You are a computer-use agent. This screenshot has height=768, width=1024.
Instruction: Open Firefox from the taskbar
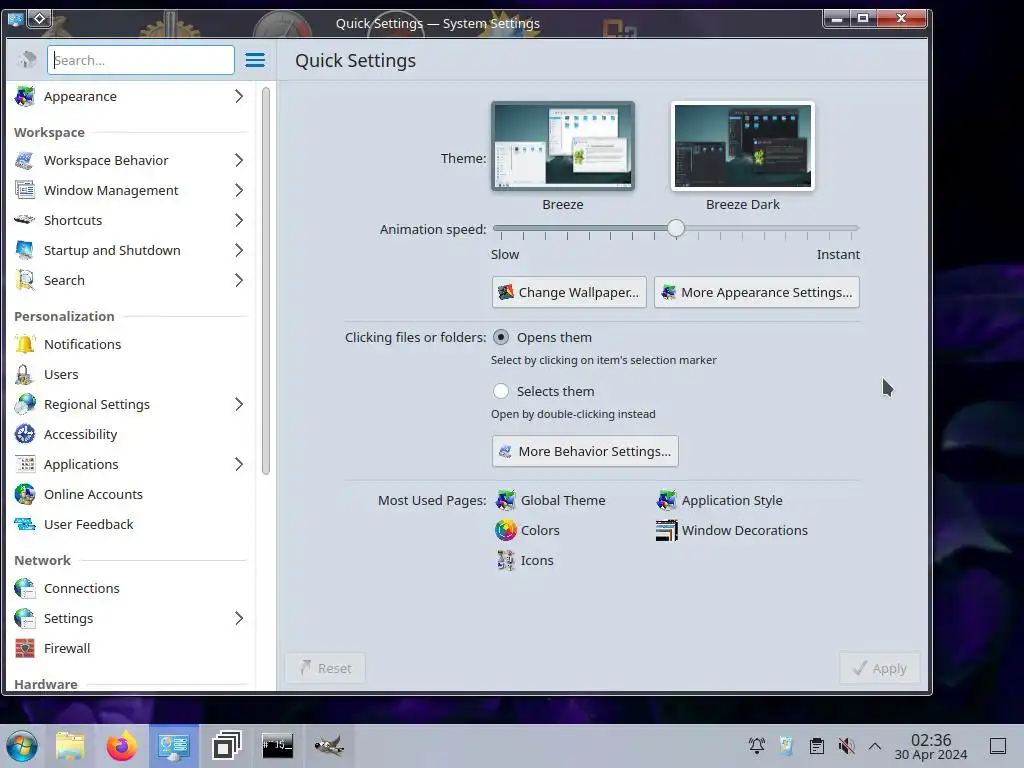click(121, 746)
